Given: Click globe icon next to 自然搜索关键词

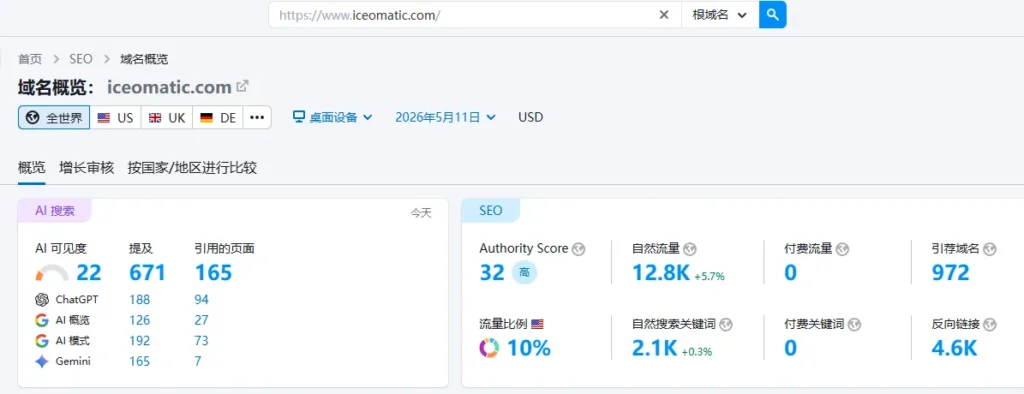Looking at the screenshot, I should pos(726,324).
